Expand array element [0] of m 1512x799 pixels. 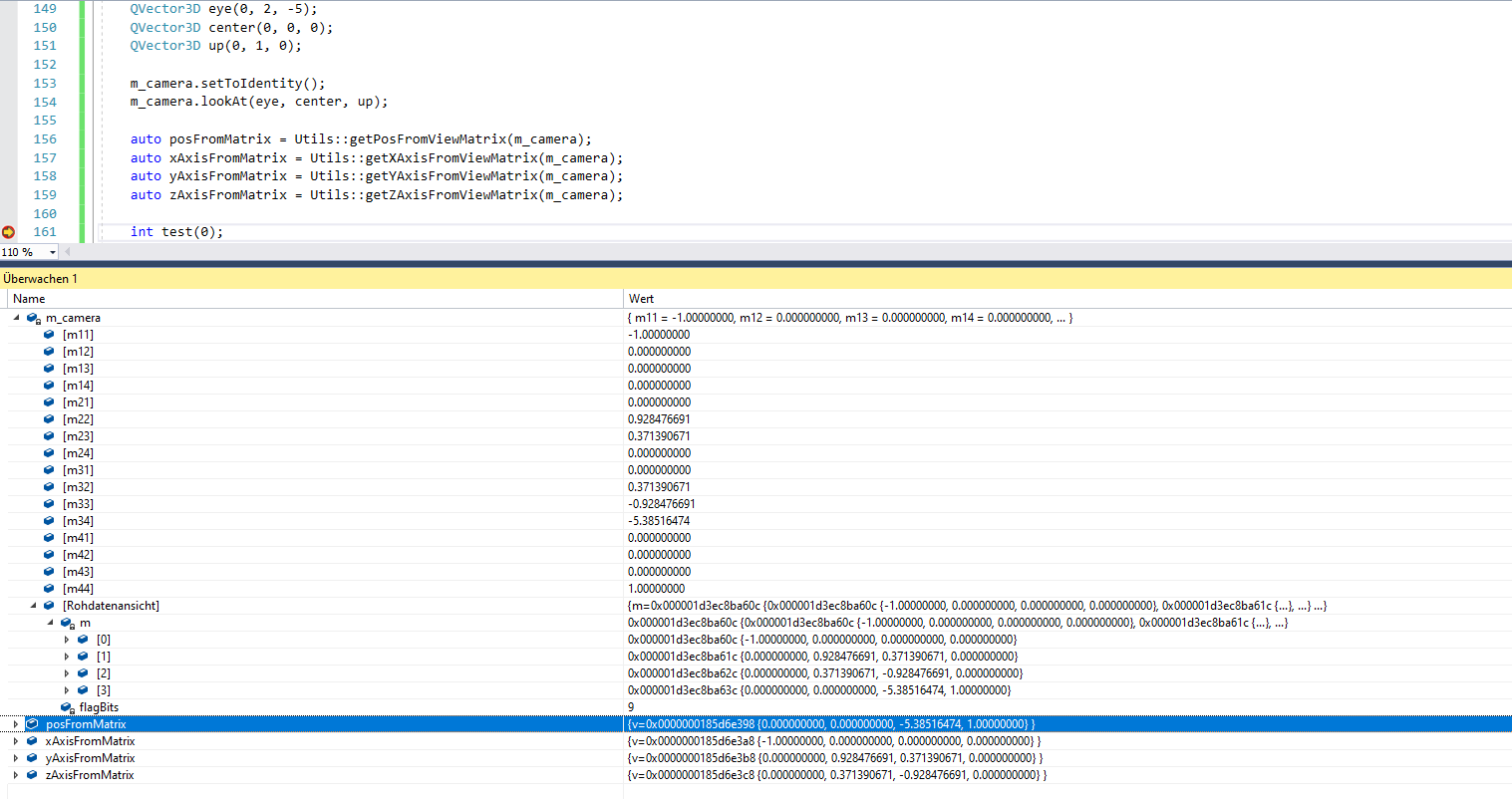67,640
